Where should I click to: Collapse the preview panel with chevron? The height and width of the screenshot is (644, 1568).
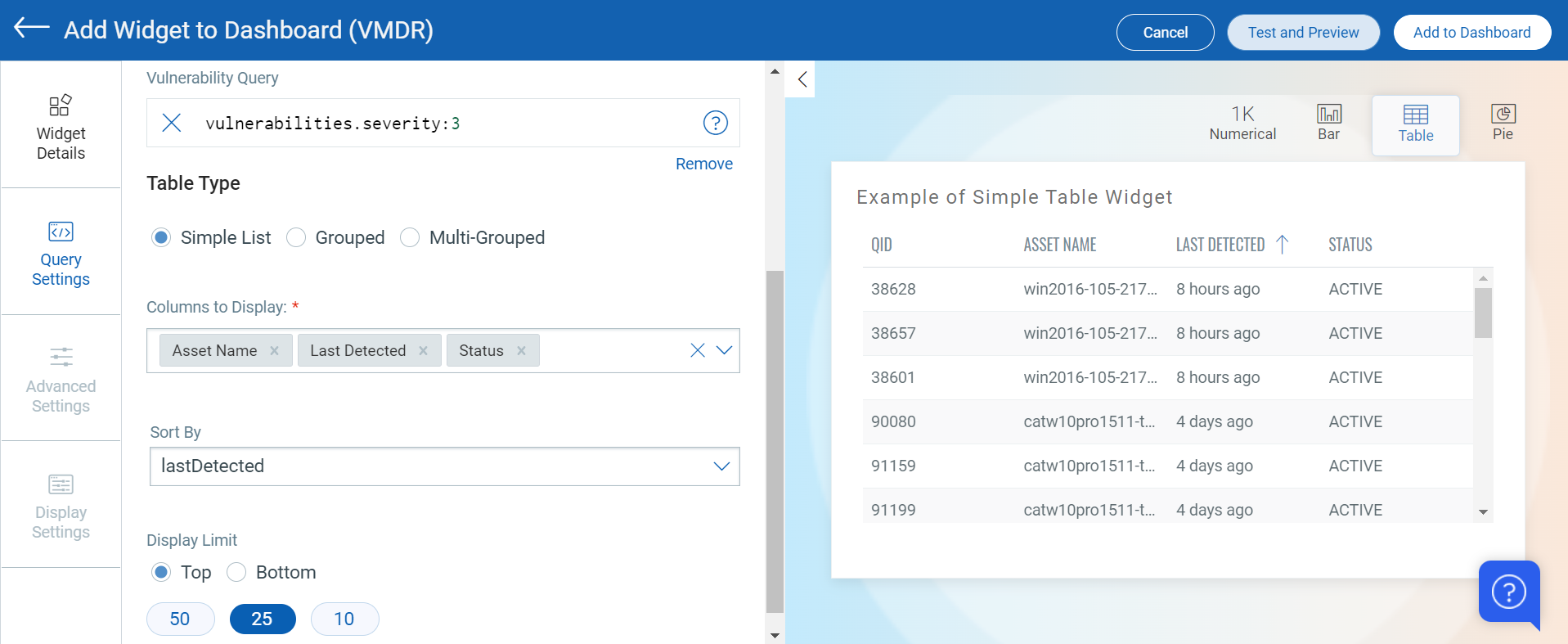point(802,79)
